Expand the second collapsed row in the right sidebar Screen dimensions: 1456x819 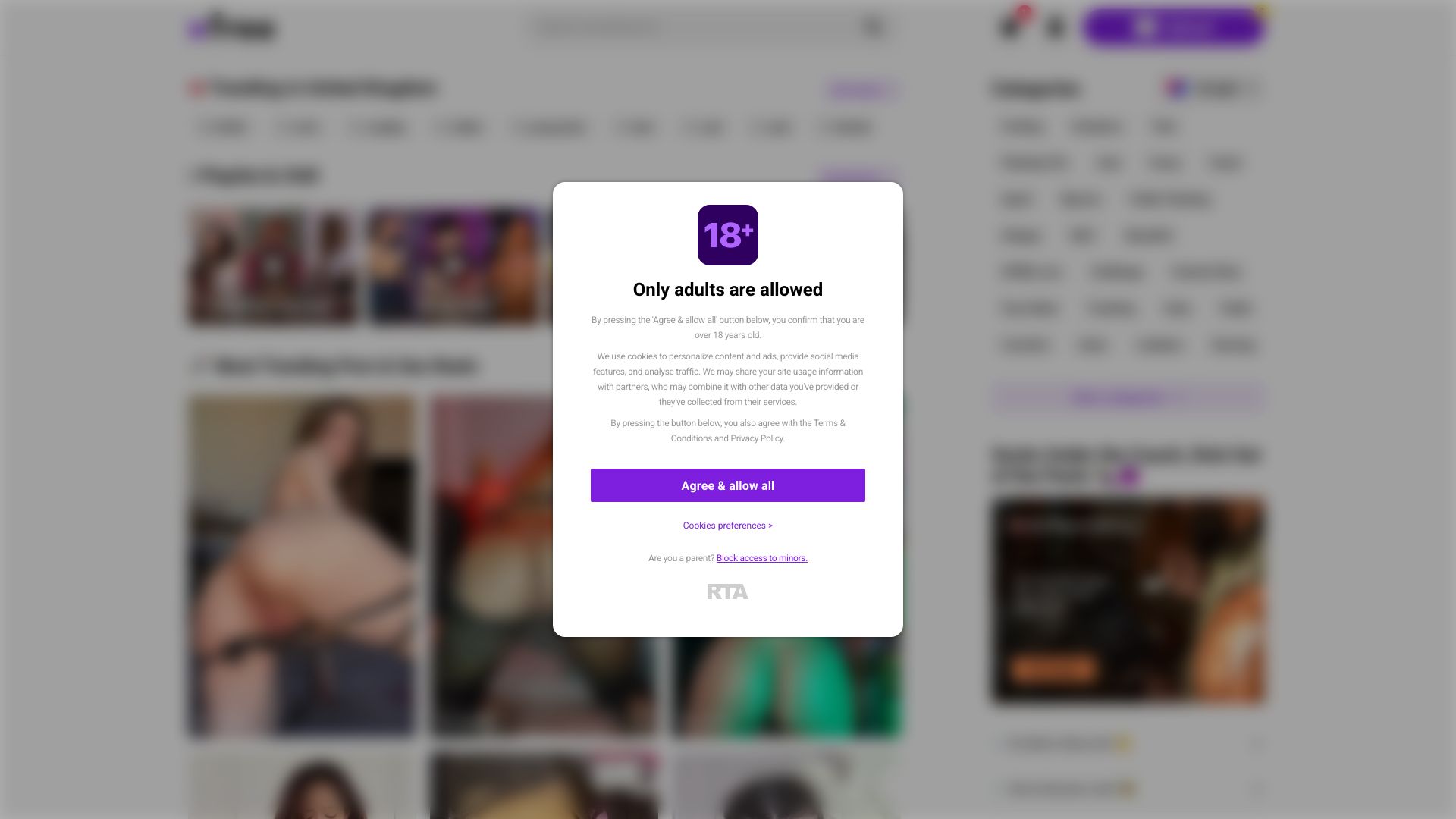click(x=1128, y=789)
